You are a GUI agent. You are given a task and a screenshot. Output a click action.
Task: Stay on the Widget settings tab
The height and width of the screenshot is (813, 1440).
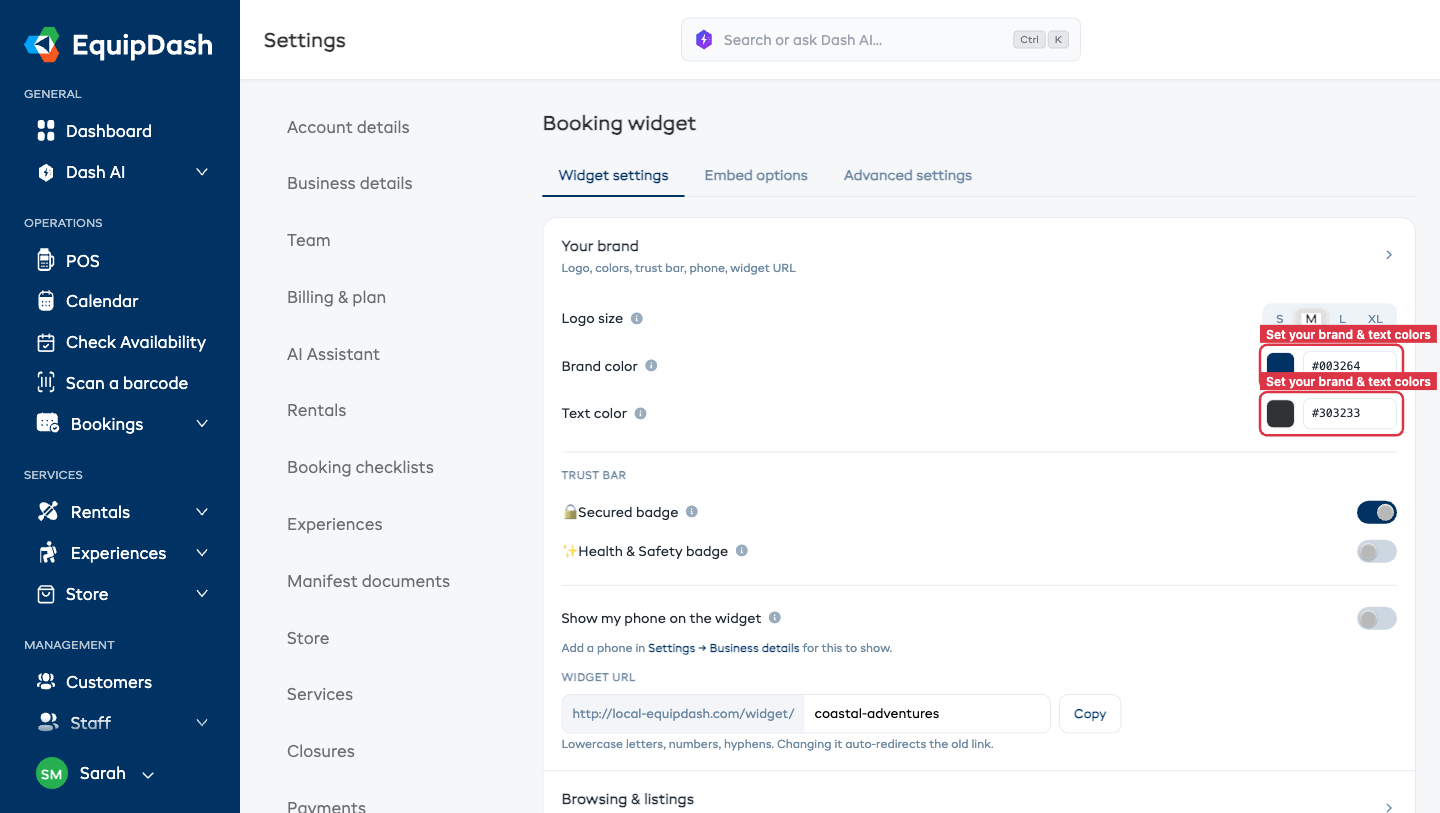614,176
